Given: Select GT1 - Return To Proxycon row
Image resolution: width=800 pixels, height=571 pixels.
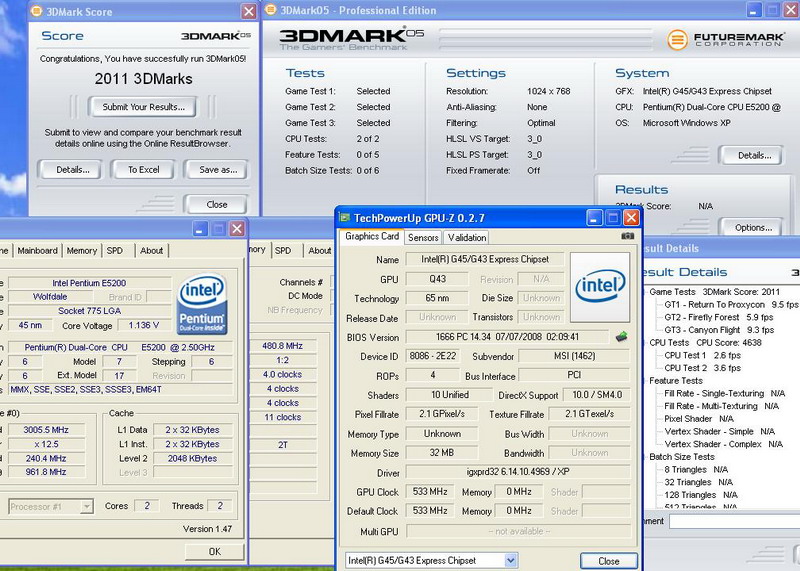Looking at the screenshot, I should [731, 305].
